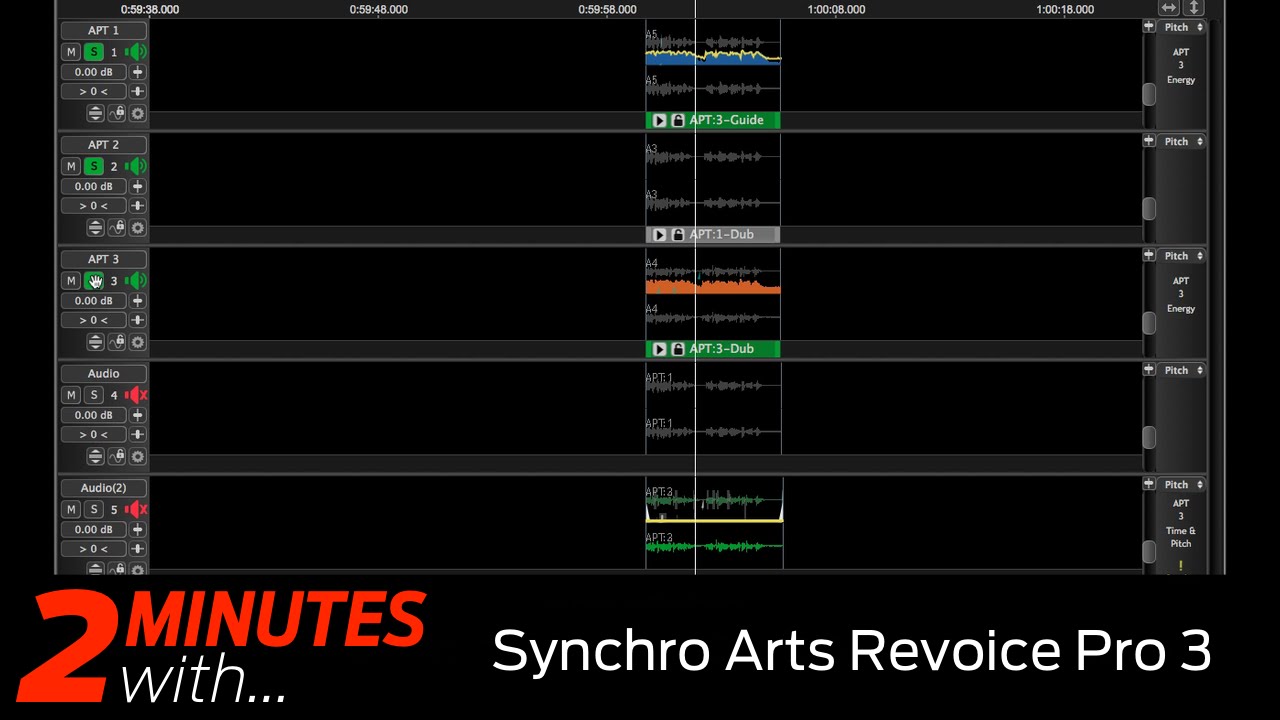Toggle the APT 1 green speaker output
Image resolution: width=1280 pixels, height=720 pixels.
136,52
